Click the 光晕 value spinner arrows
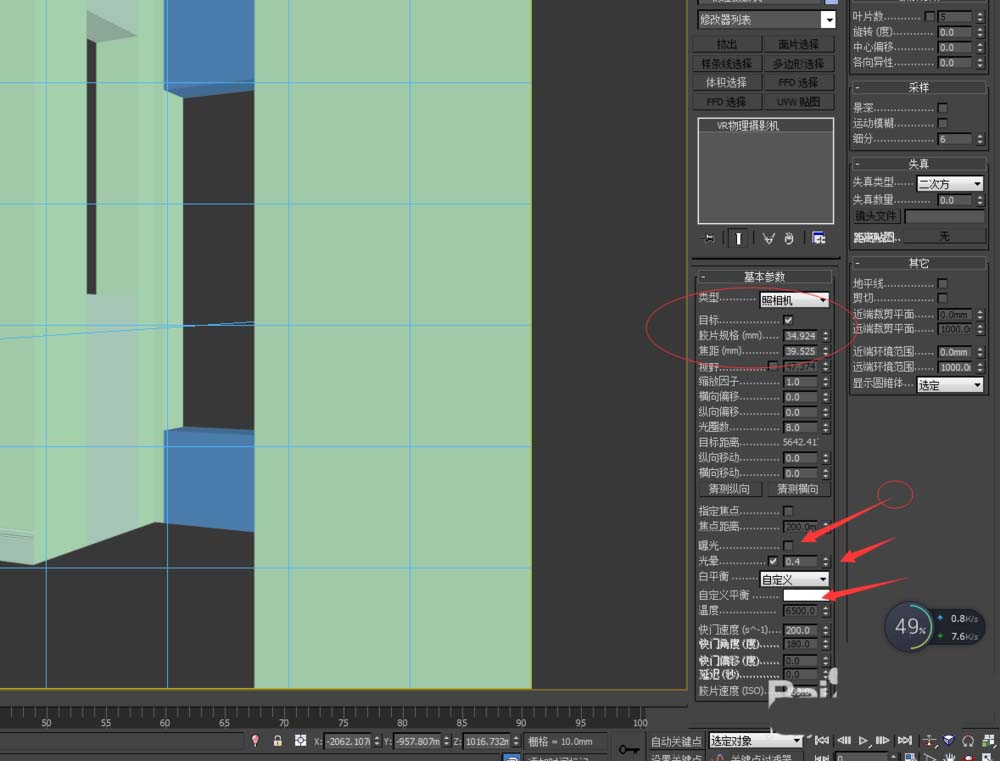Image resolution: width=1000 pixels, height=761 pixels. 825,561
